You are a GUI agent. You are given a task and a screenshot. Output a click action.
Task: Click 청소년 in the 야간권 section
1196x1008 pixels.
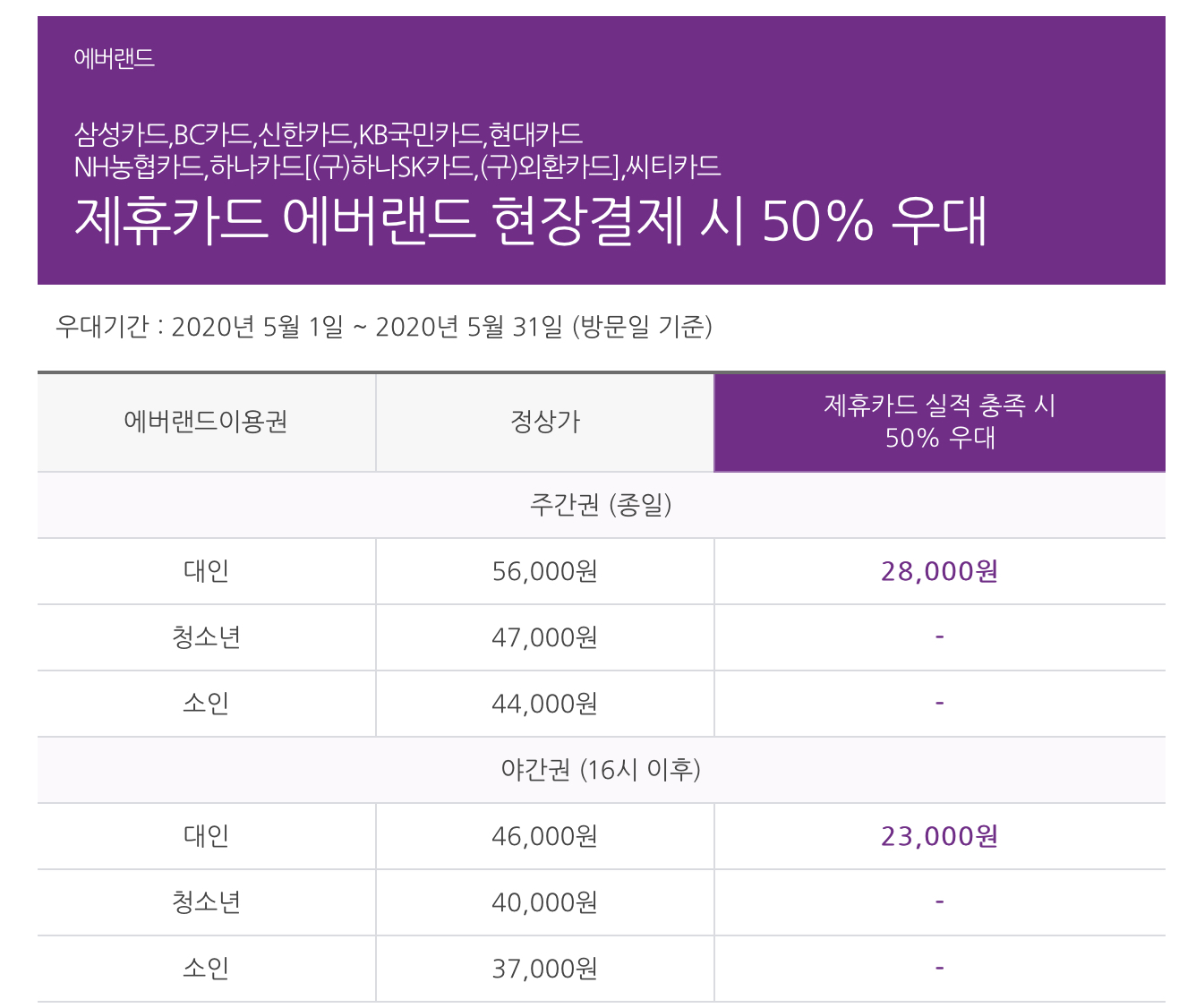(x=206, y=902)
